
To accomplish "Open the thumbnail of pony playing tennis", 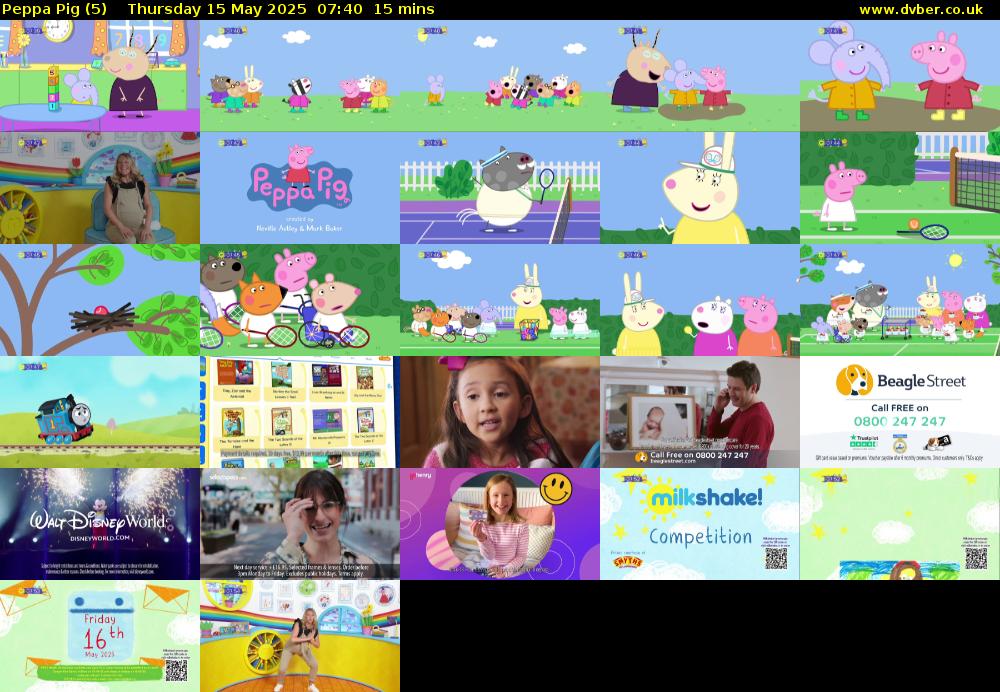I will [500, 188].
